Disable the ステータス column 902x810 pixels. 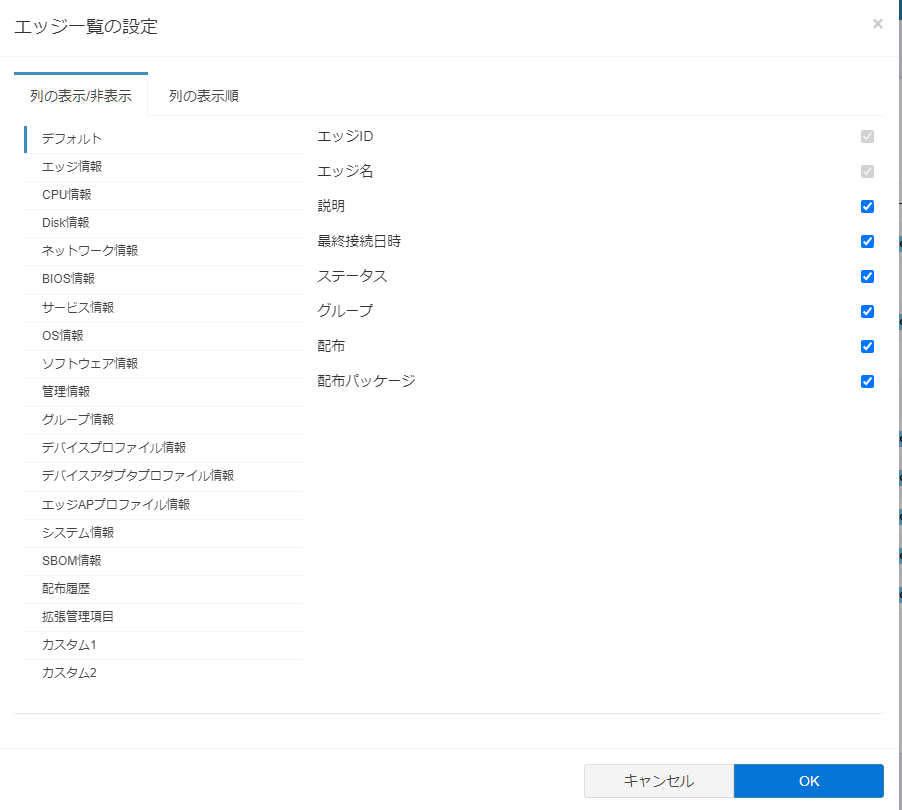click(x=866, y=276)
